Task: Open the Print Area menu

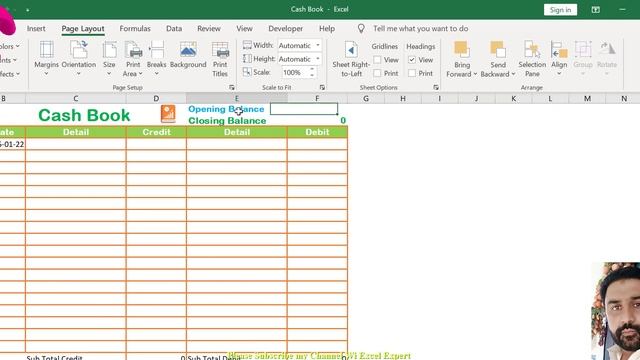Action: 133,59
